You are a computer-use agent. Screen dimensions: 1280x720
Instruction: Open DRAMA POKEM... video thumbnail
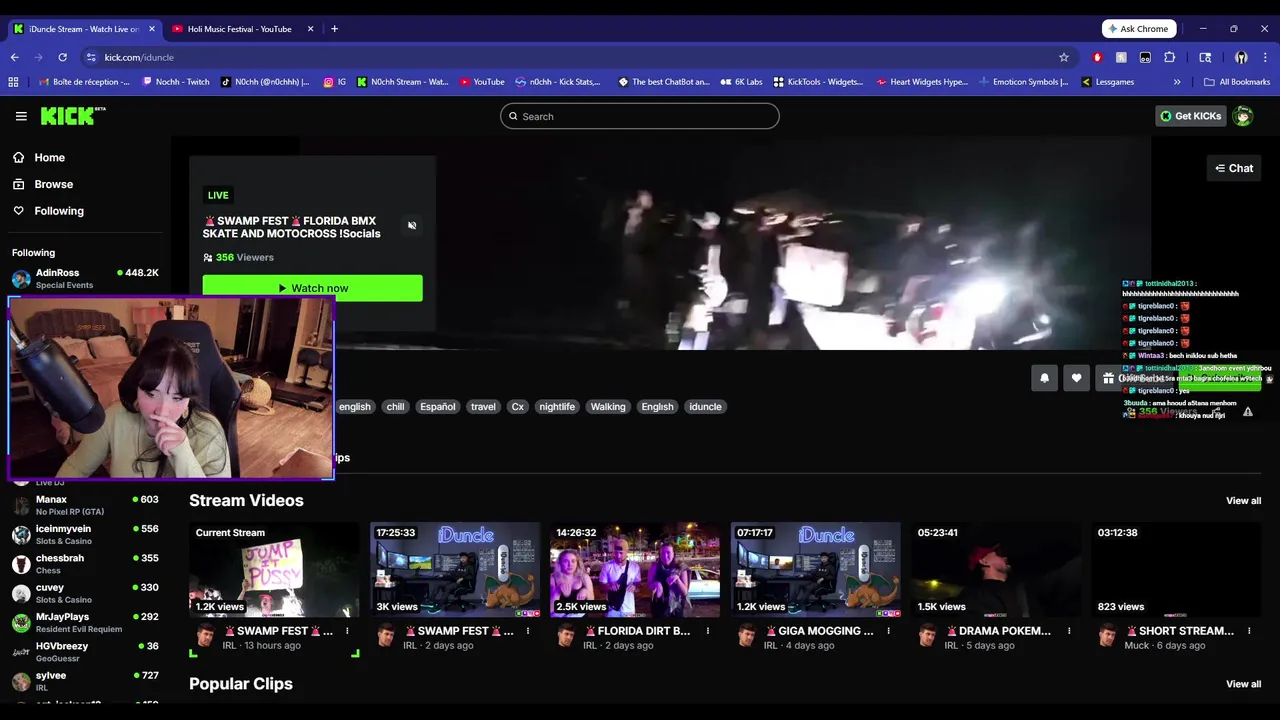[996, 570]
